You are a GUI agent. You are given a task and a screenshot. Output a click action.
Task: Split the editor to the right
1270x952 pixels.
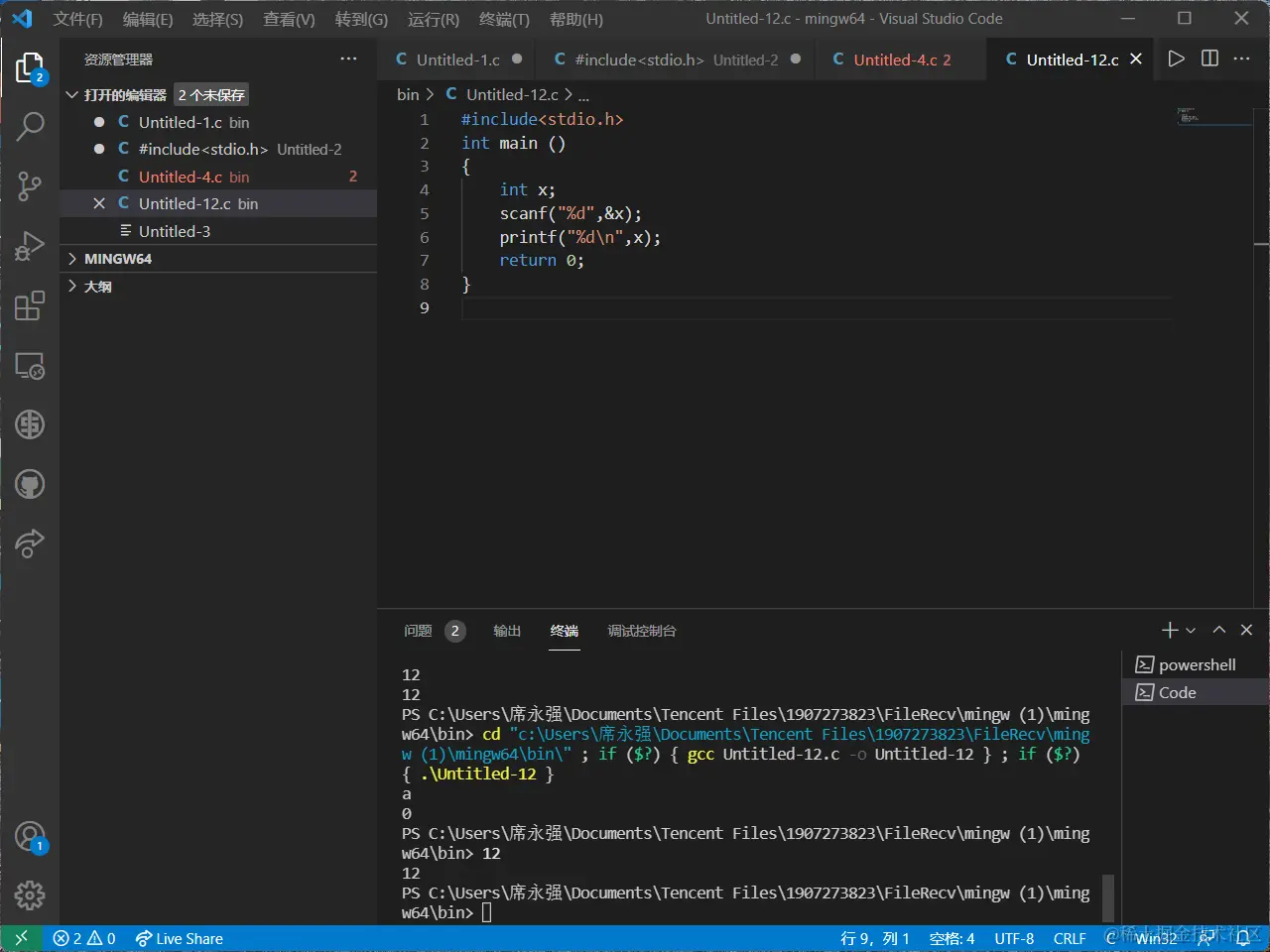pyautogui.click(x=1209, y=59)
